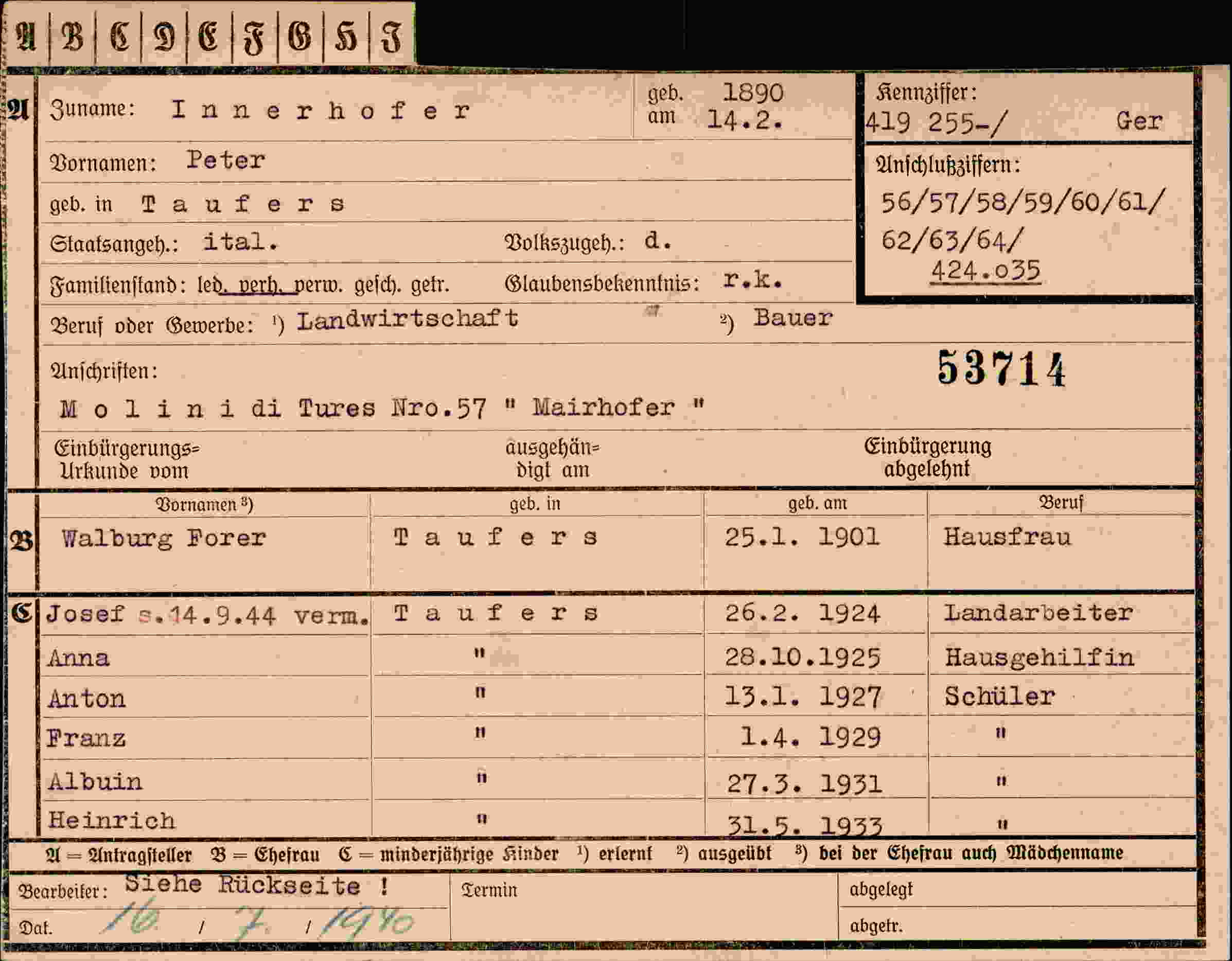The image size is (1232, 961).
Task: Click Josef's birth date "26.2. 1924"
Action: (x=803, y=614)
